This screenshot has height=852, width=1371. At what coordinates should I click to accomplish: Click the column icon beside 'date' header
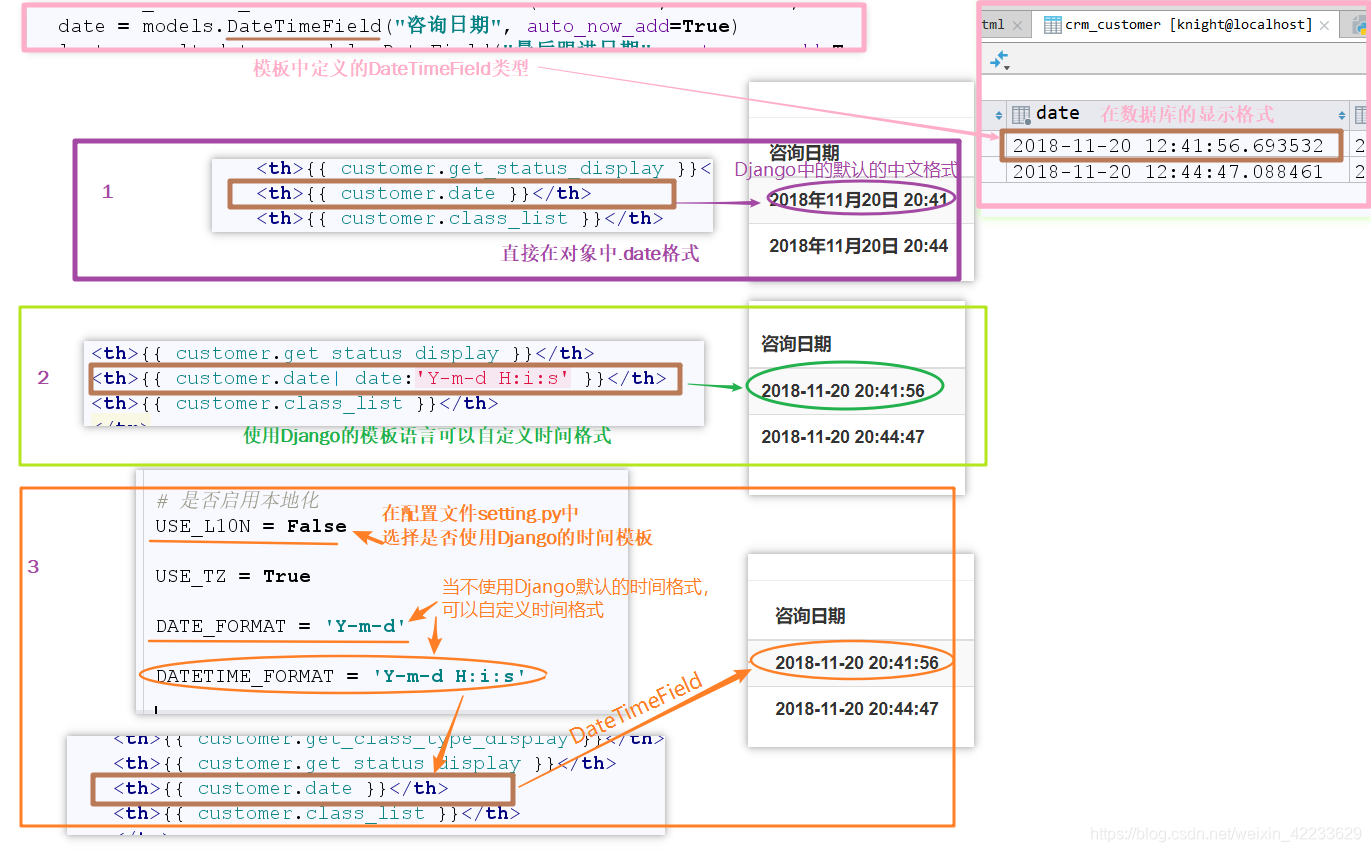[1021, 114]
